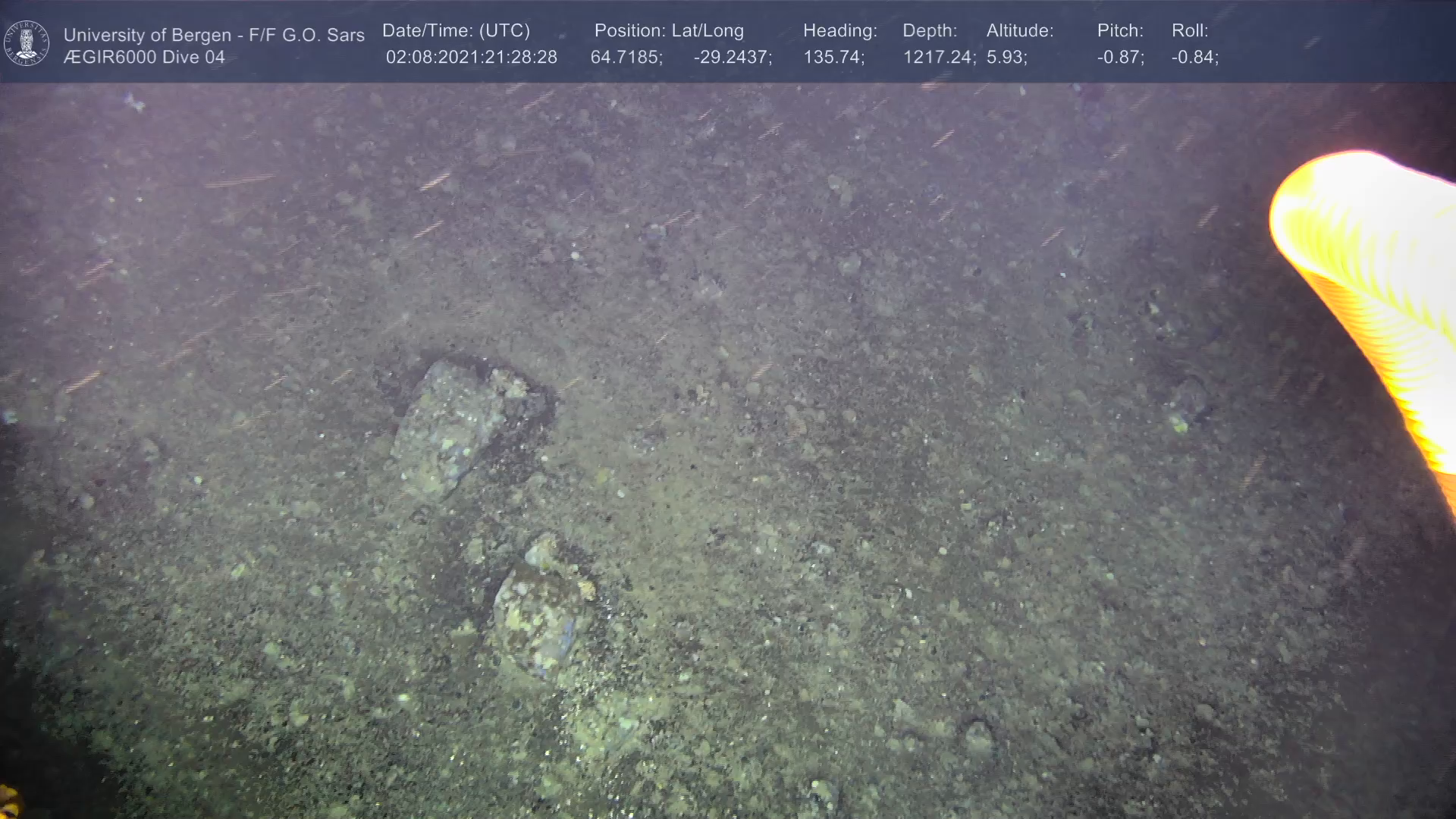
Task: Click the Roll value -0.84
Action: 1194,58
